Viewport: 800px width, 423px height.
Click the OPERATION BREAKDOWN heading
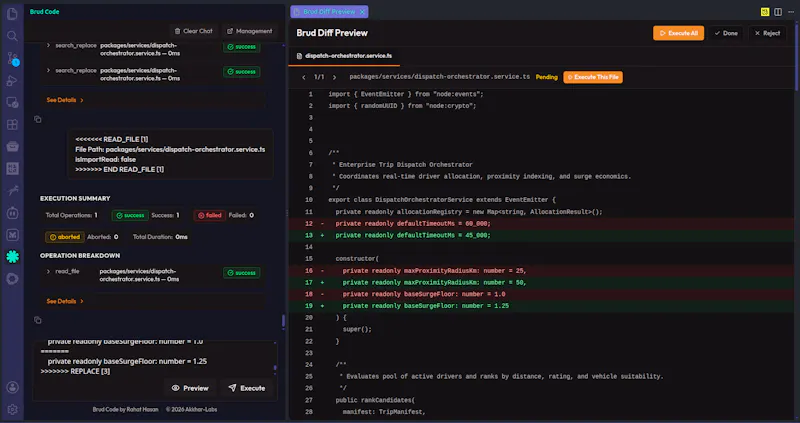coord(80,256)
